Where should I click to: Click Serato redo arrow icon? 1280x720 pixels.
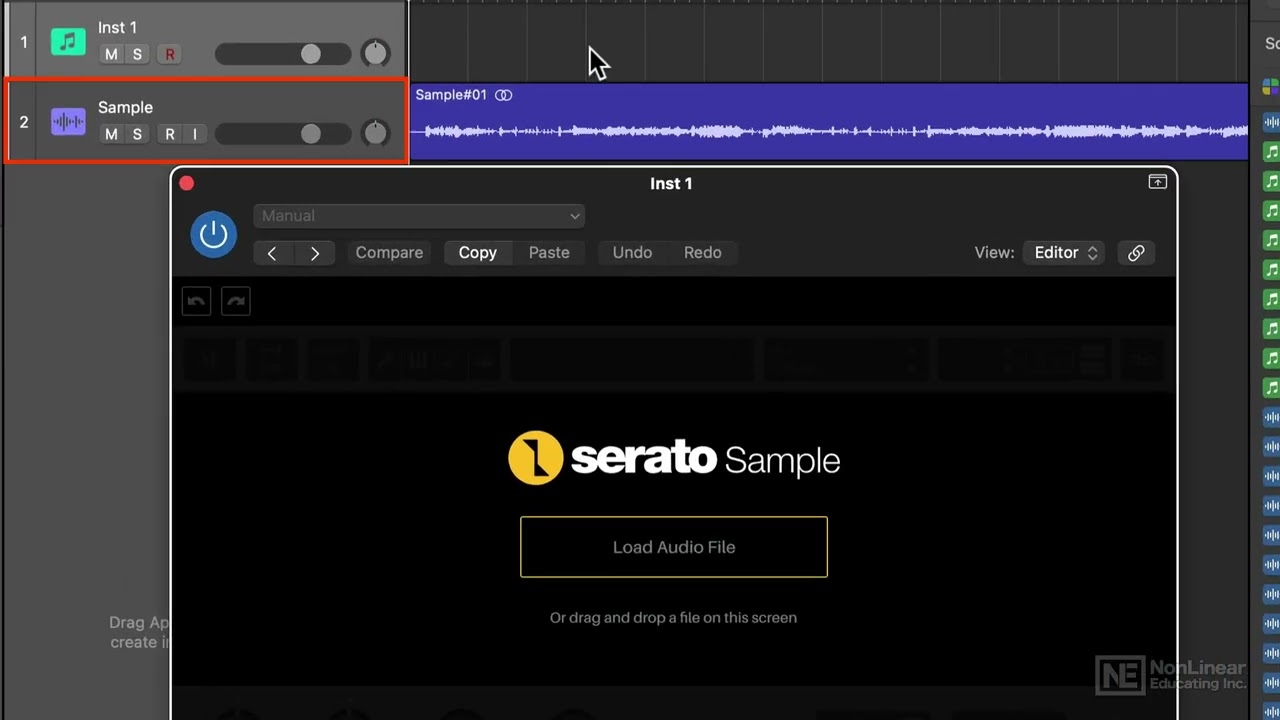[236, 301]
